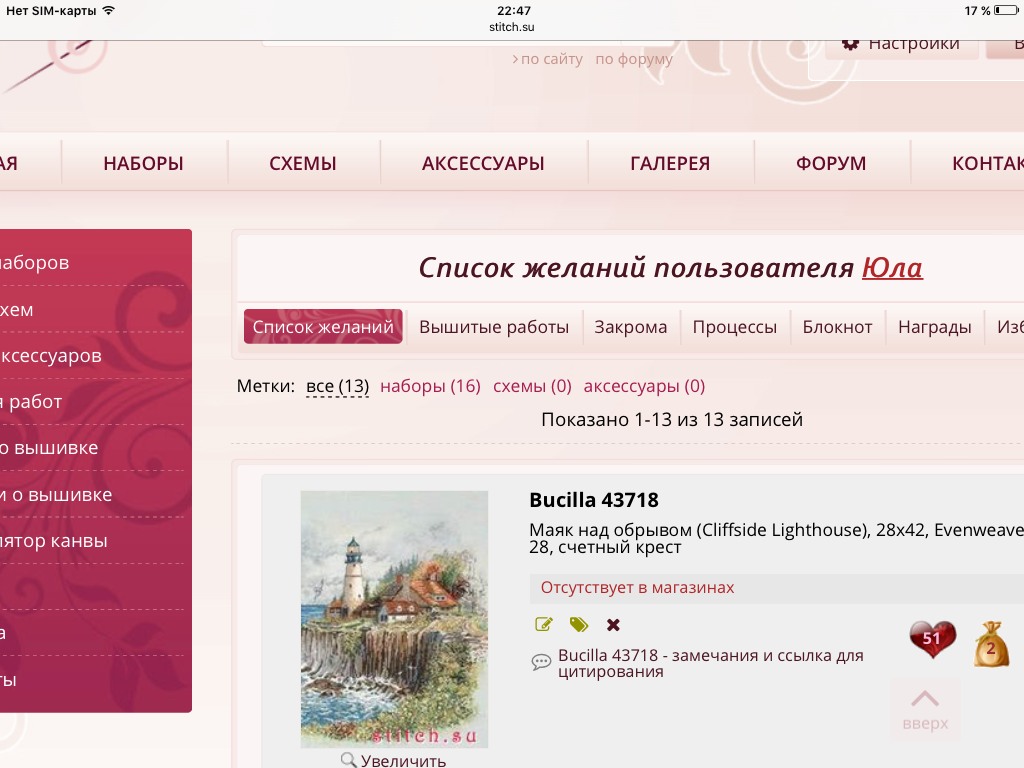Switch to the Закрома tab
1024x768 pixels.
[630, 327]
